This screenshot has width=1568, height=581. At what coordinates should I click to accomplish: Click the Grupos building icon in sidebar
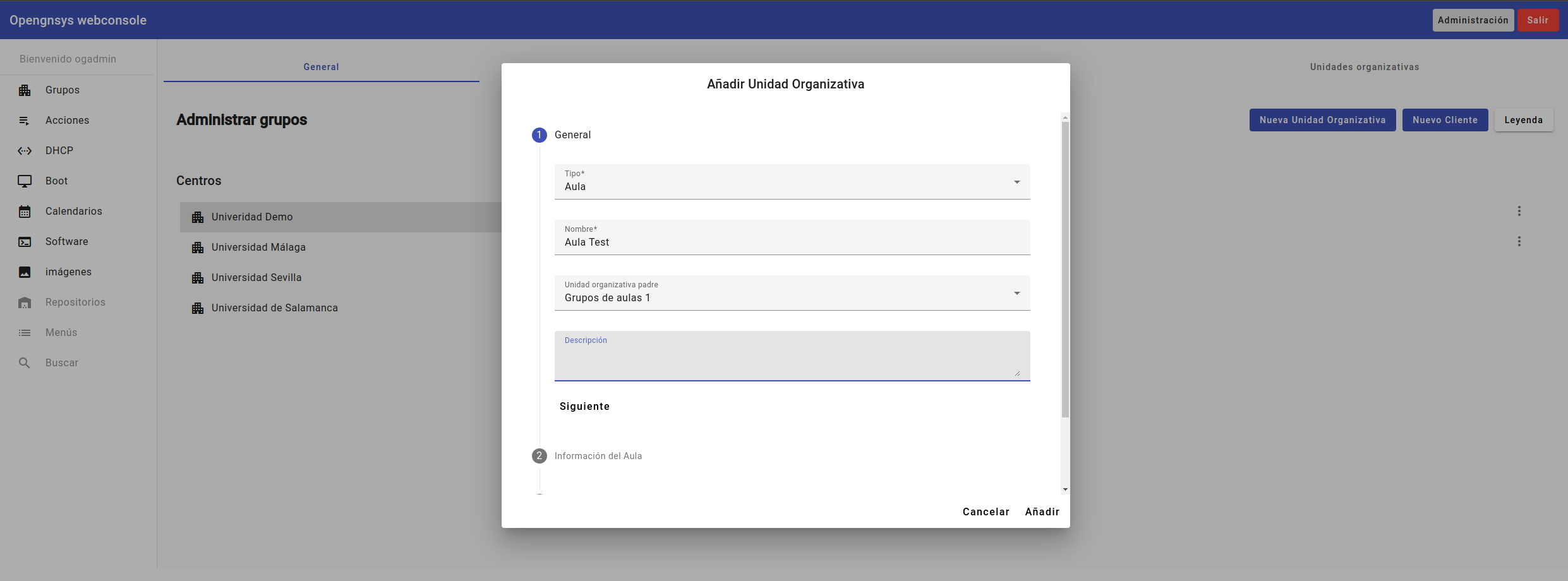click(x=25, y=90)
